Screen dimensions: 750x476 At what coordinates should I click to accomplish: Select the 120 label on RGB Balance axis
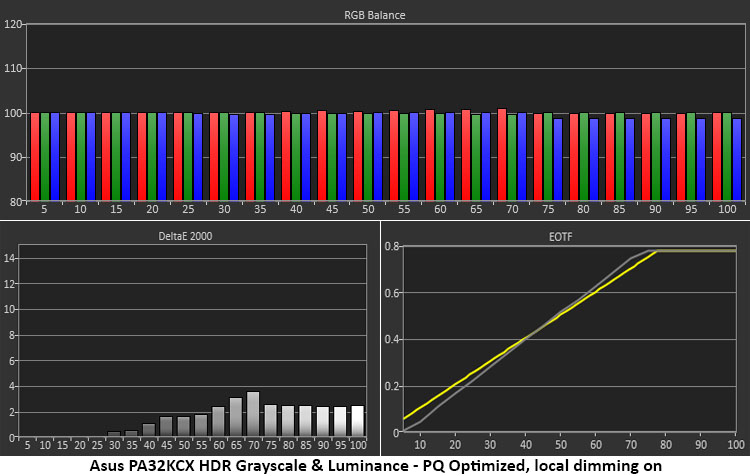(x=13, y=24)
